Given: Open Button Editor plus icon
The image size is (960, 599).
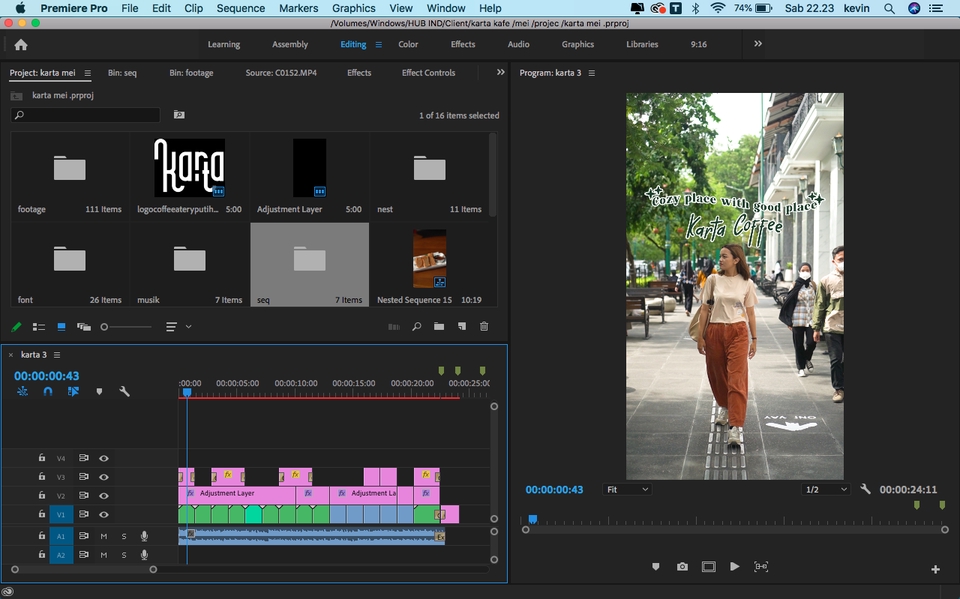Looking at the screenshot, I should [936, 570].
